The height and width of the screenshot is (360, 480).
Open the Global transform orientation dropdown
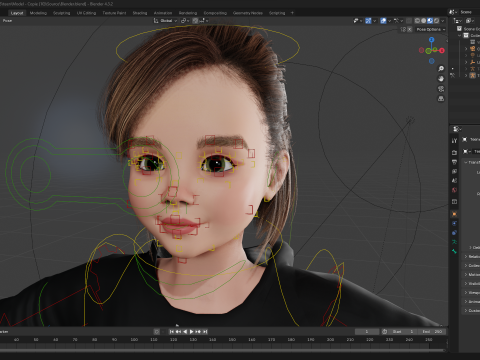point(166,21)
